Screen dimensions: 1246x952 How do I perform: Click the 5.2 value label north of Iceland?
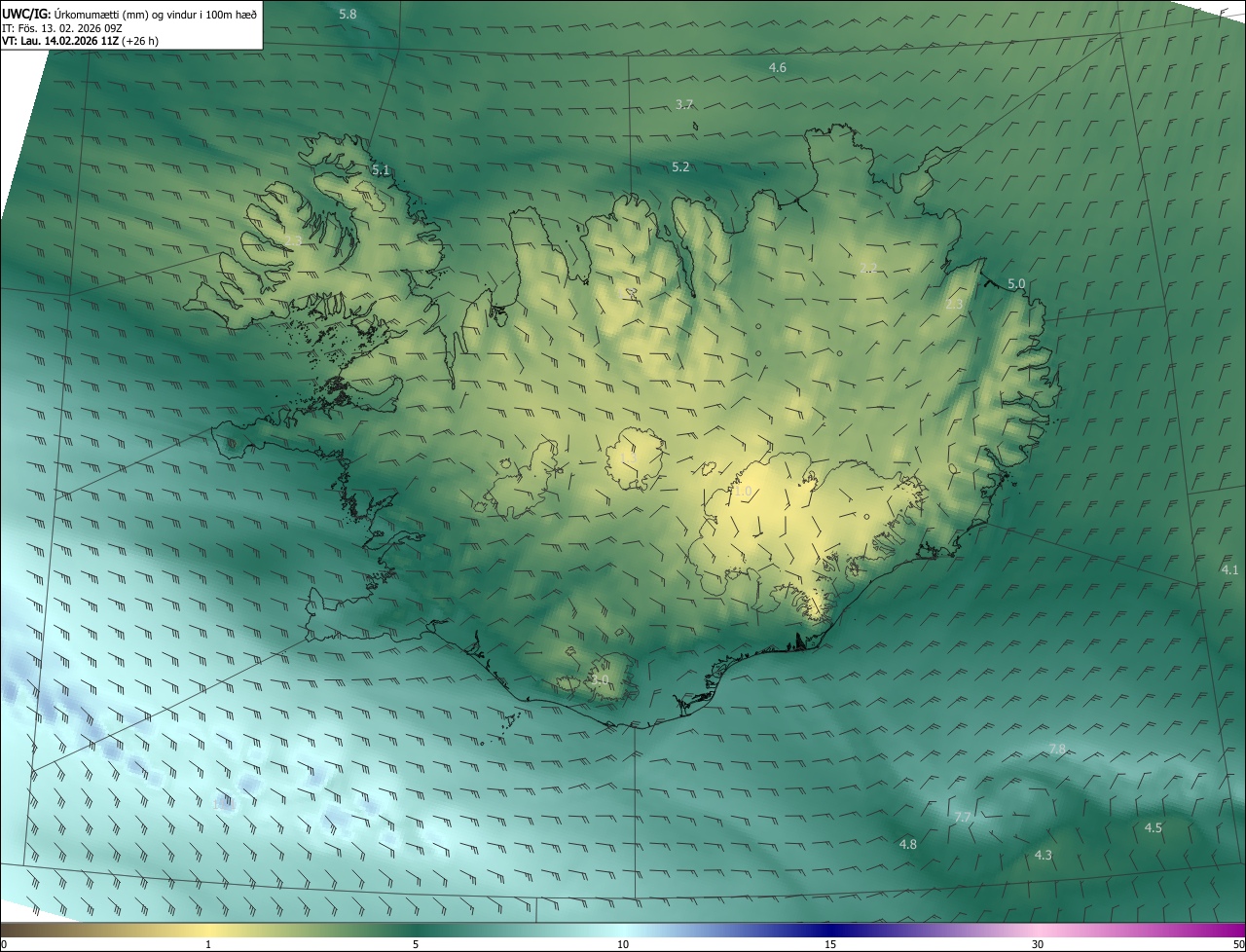(x=680, y=167)
